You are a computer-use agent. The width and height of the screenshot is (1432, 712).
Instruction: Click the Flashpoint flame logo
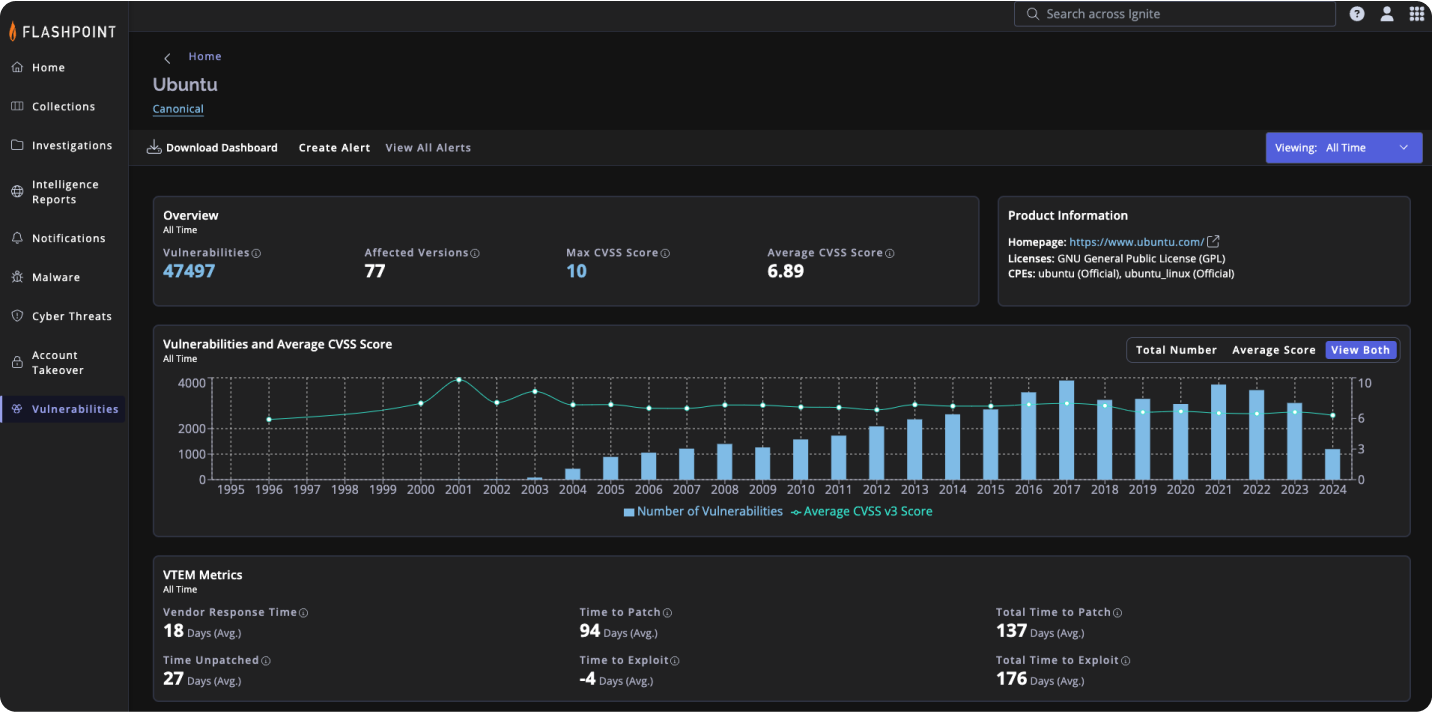click(x=13, y=31)
